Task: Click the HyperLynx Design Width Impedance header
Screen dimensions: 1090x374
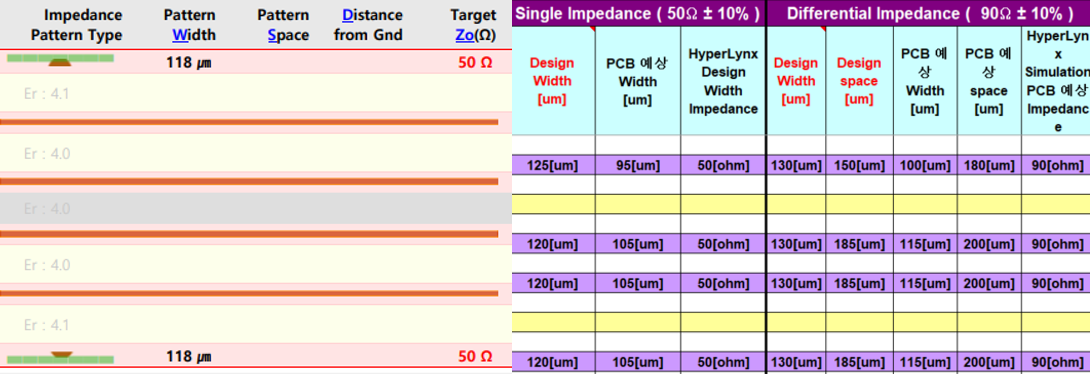Action: click(x=722, y=81)
